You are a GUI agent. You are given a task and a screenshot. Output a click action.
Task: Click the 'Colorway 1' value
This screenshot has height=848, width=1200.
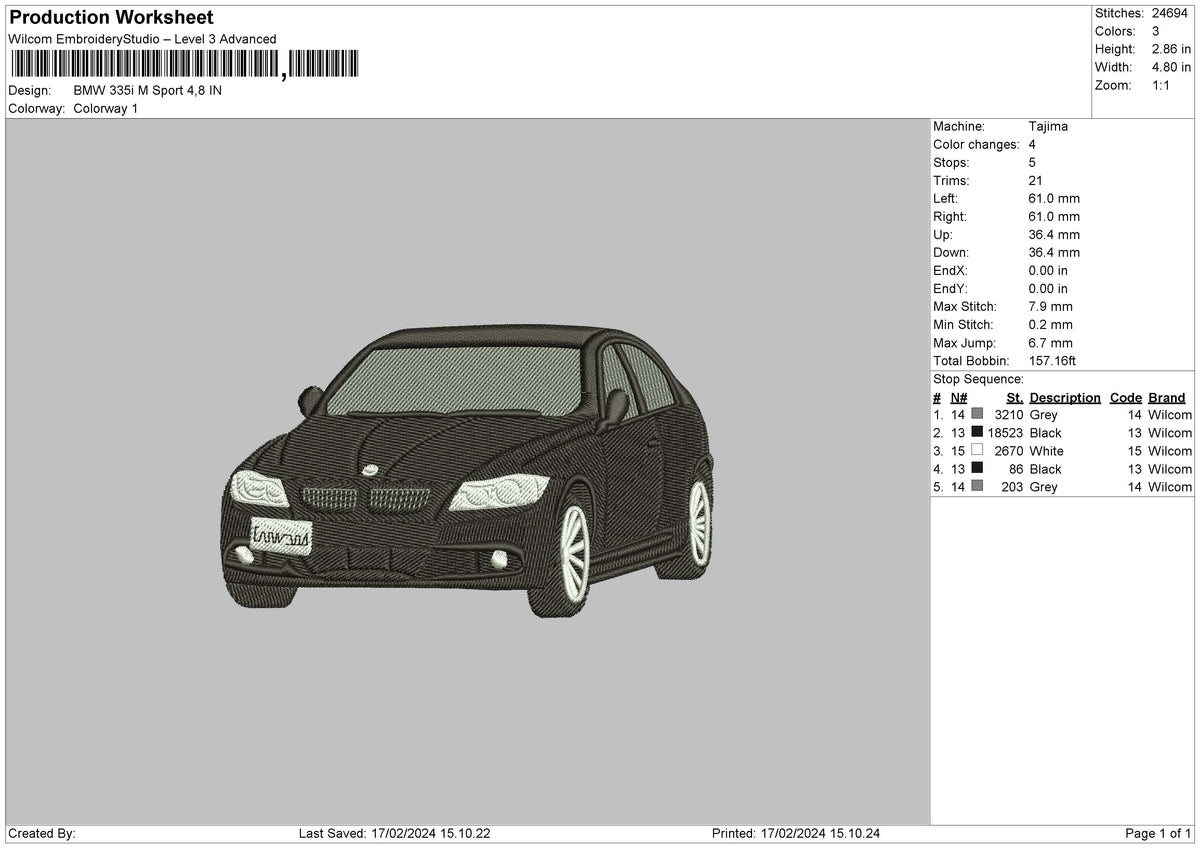[106, 108]
